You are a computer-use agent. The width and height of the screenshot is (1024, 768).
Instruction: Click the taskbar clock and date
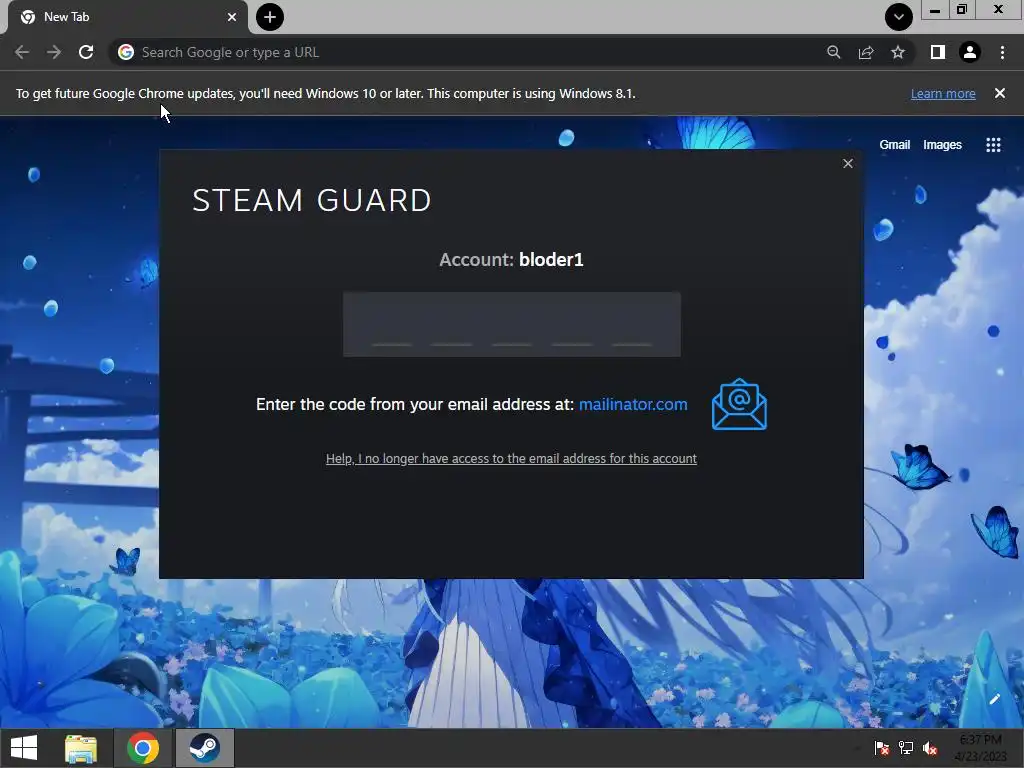click(x=980, y=748)
